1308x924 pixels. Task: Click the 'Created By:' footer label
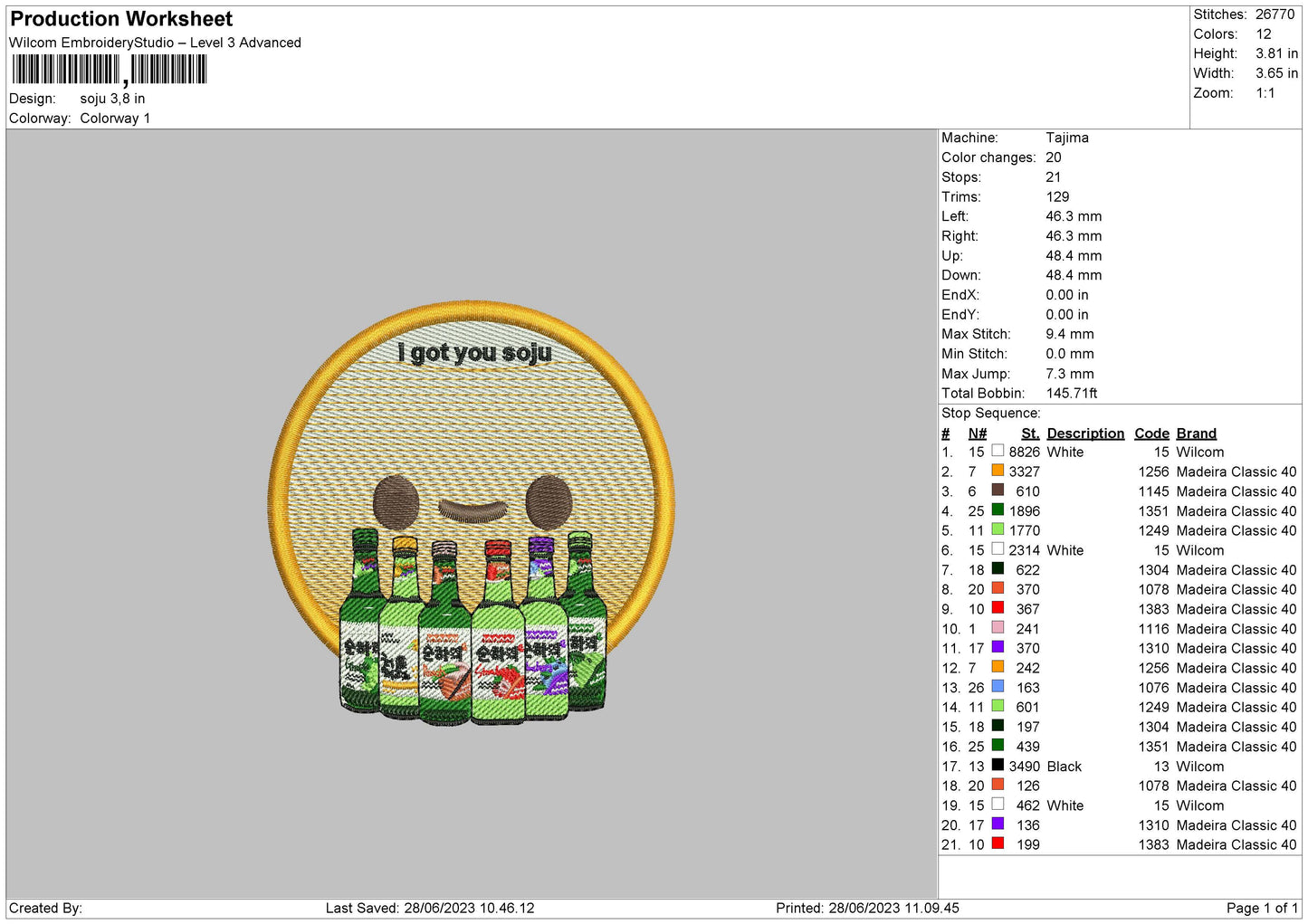[x=45, y=908]
